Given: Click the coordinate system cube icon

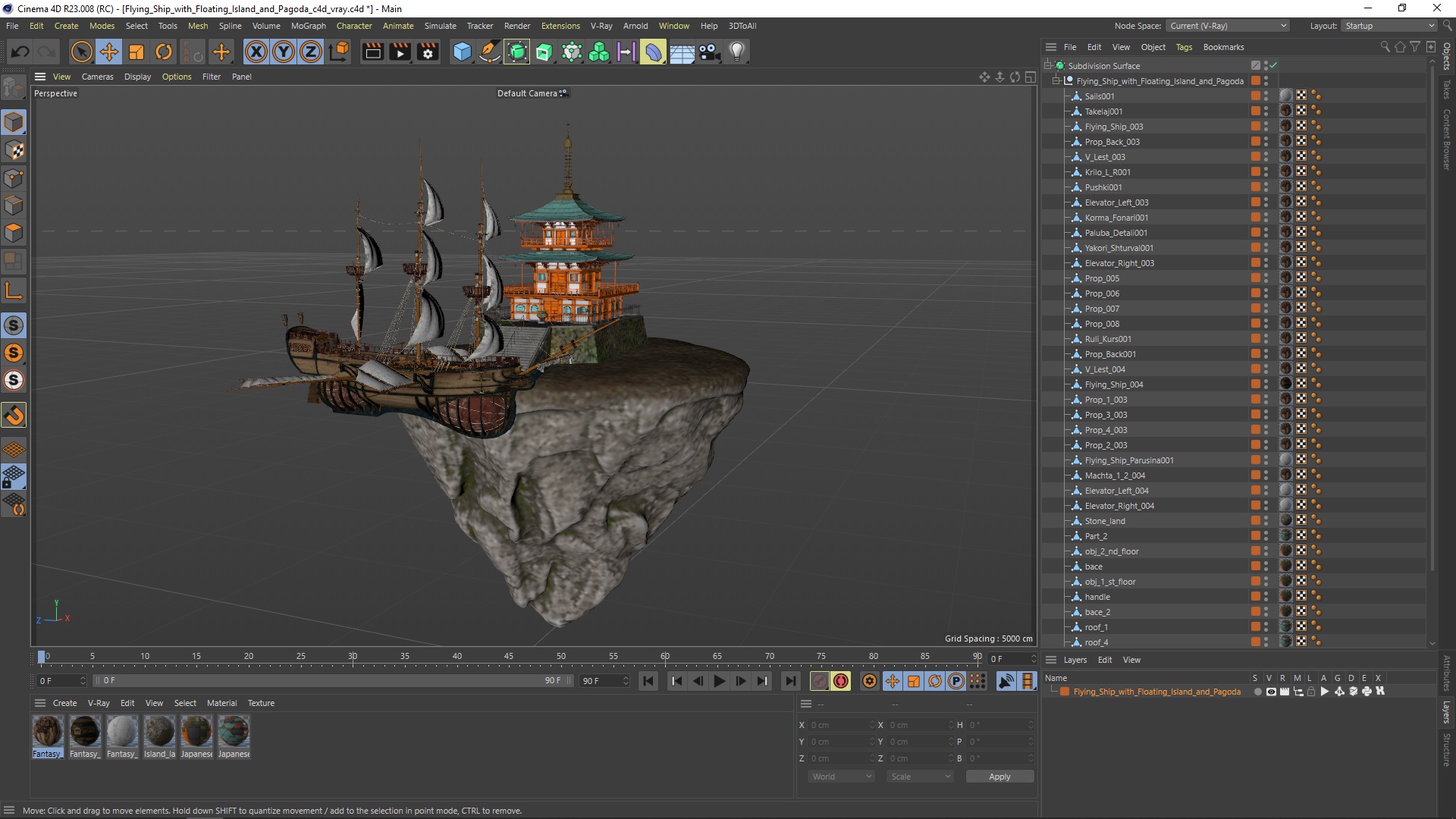Looking at the screenshot, I should tap(340, 52).
